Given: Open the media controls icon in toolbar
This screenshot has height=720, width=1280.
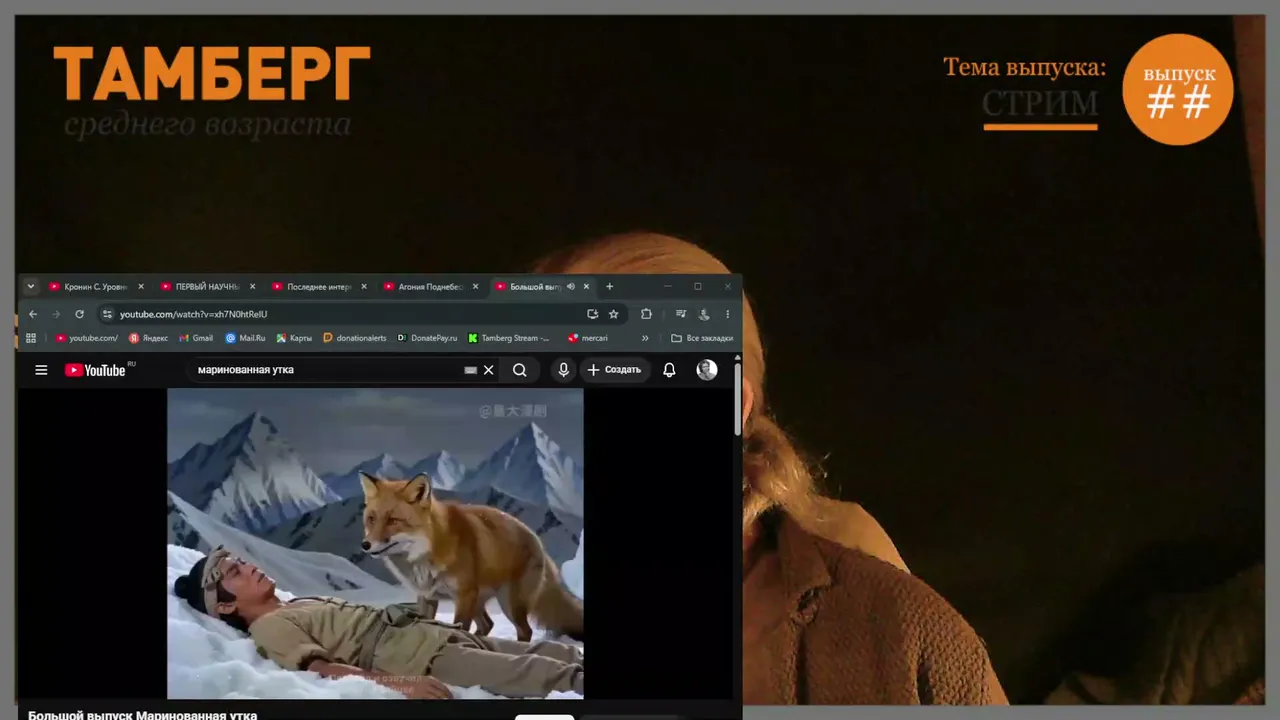Looking at the screenshot, I should pyautogui.click(x=681, y=314).
